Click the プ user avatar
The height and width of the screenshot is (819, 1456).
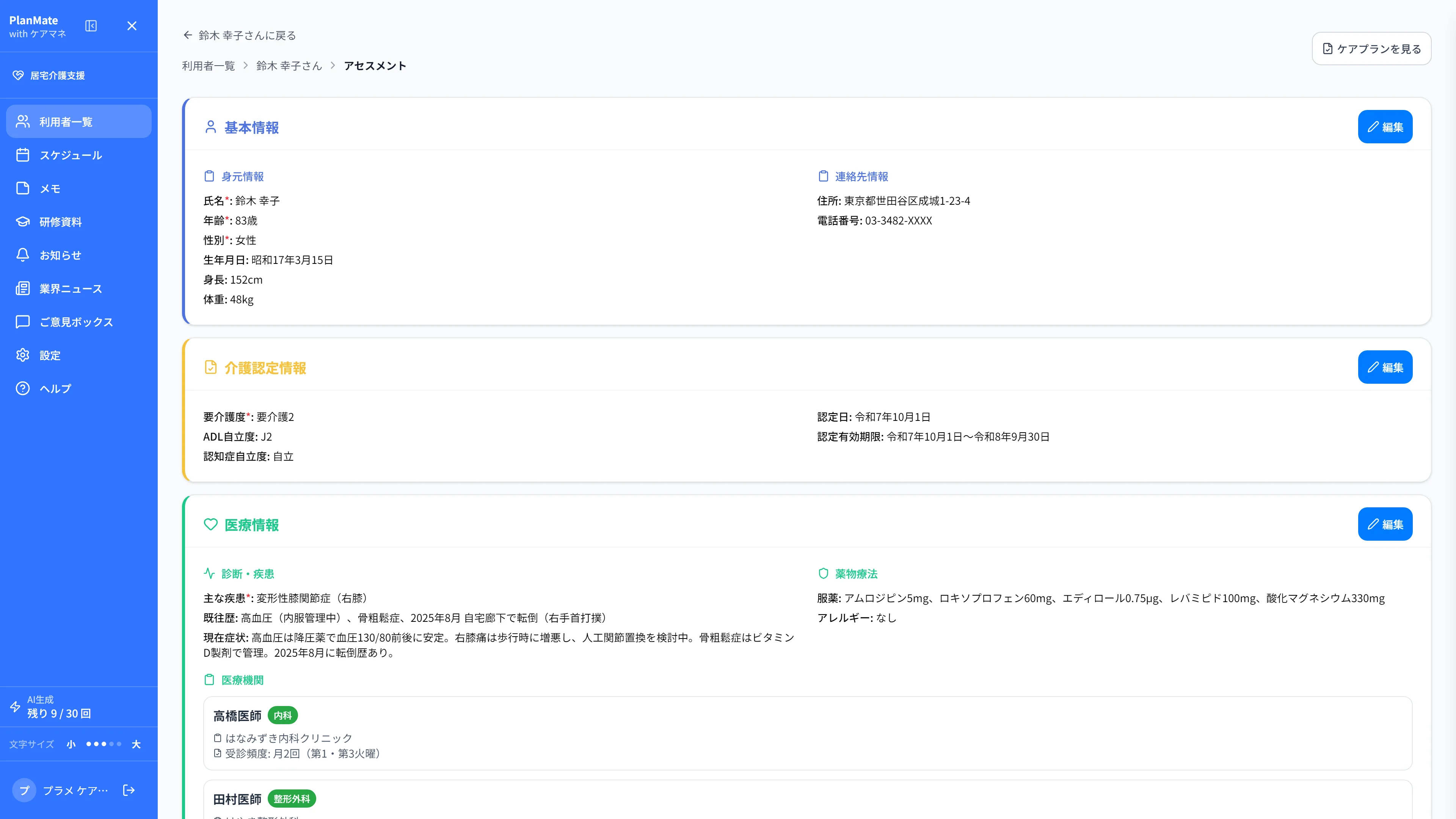point(24,790)
